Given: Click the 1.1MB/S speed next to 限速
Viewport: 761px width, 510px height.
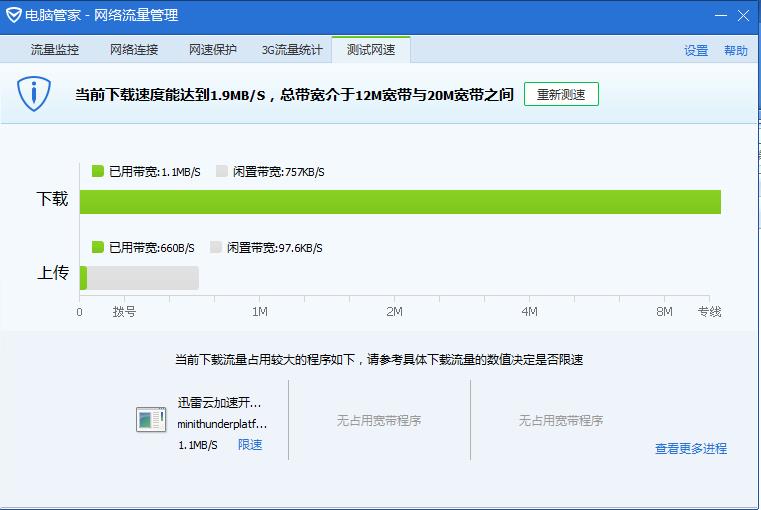Looking at the screenshot, I should pyautogui.click(x=198, y=445).
